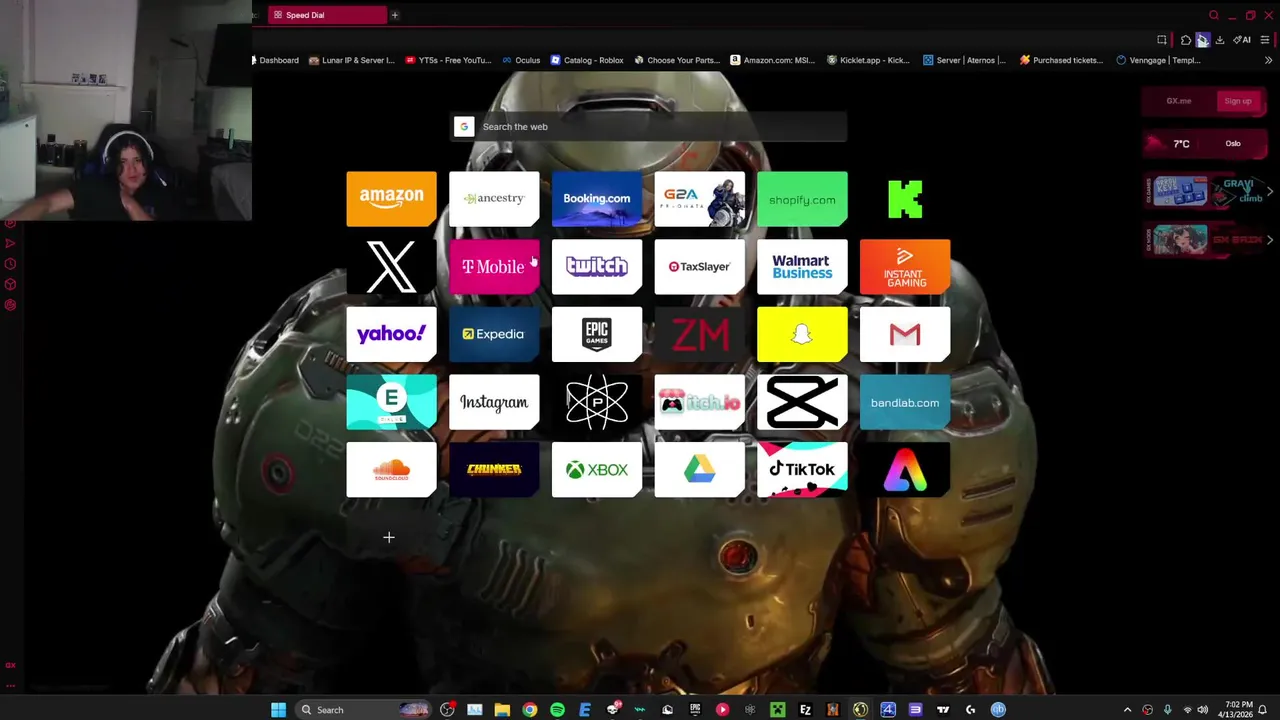Open the Oslo weather widget
This screenshot has width=1280, height=720.
click(1205, 144)
